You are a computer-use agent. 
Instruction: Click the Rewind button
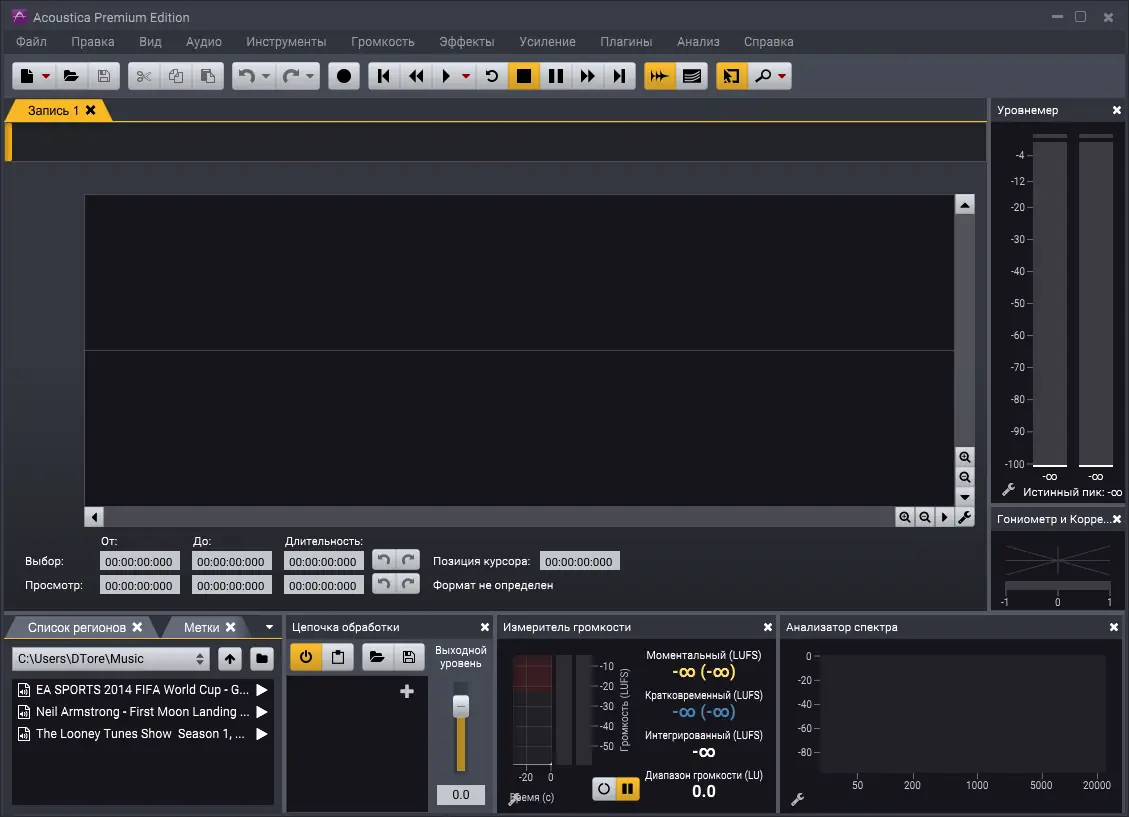coord(416,76)
